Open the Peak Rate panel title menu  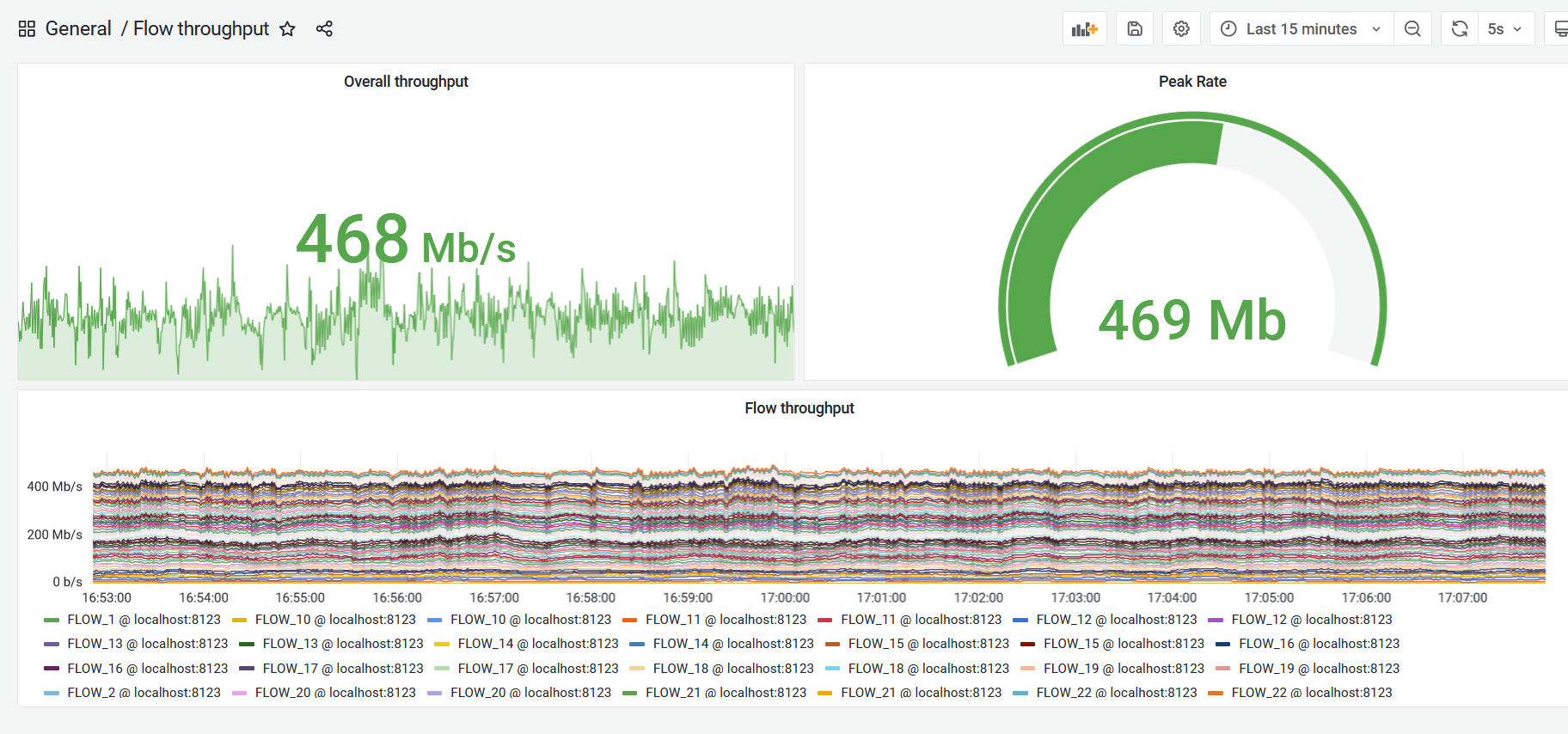pos(1192,82)
